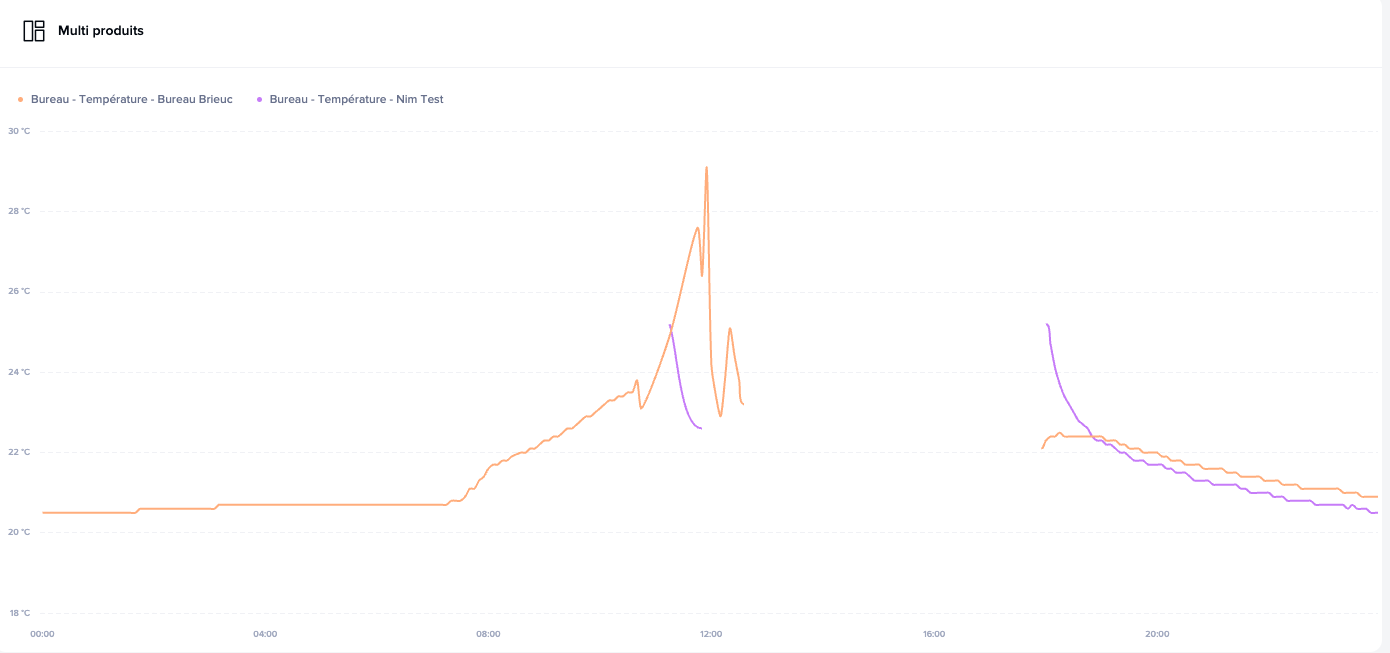The height and width of the screenshot is (653, 1390).
Task: Select the 16:00 time axis label
Action: click(x=934, y=634)
